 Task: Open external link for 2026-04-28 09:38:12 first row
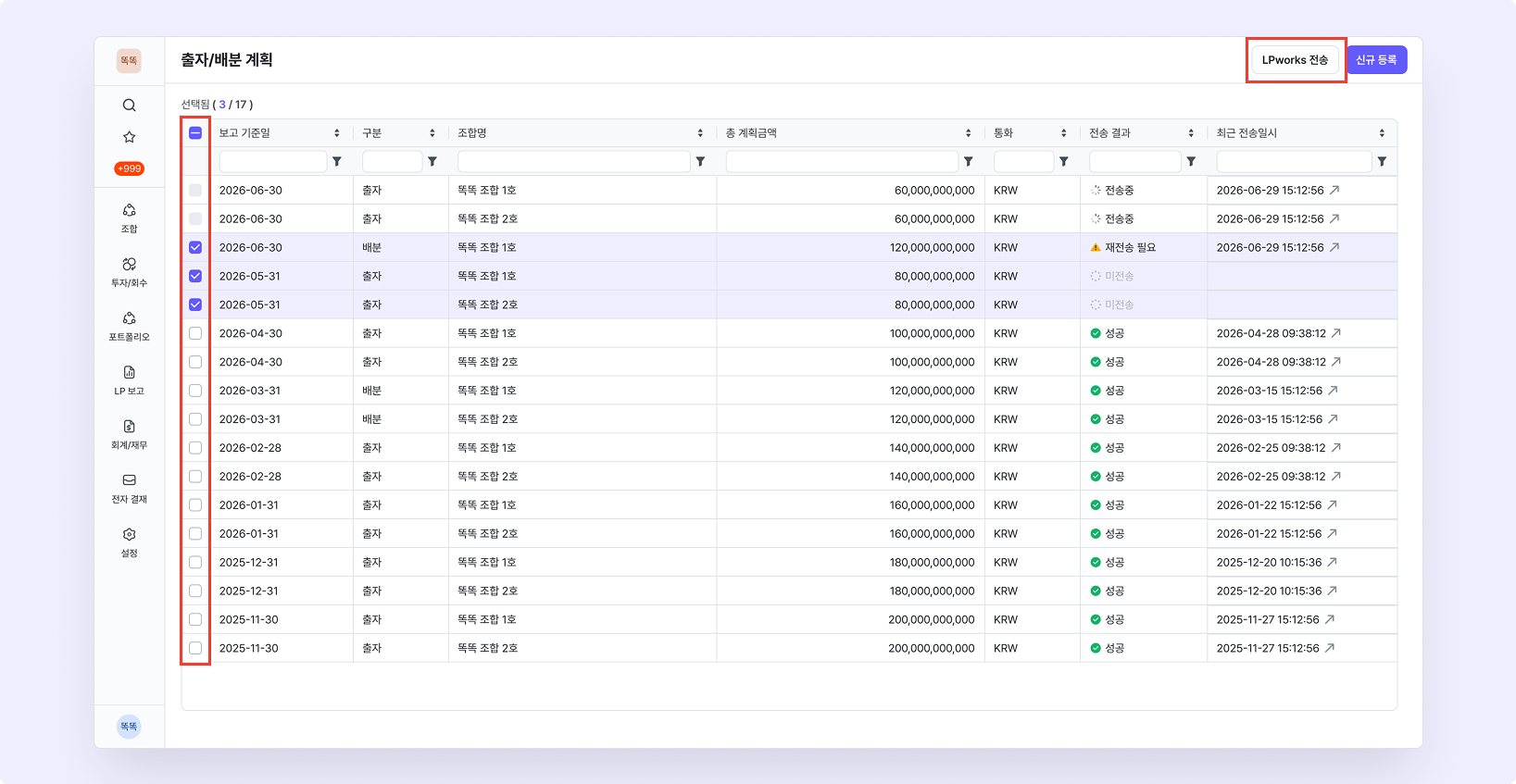1335,333
